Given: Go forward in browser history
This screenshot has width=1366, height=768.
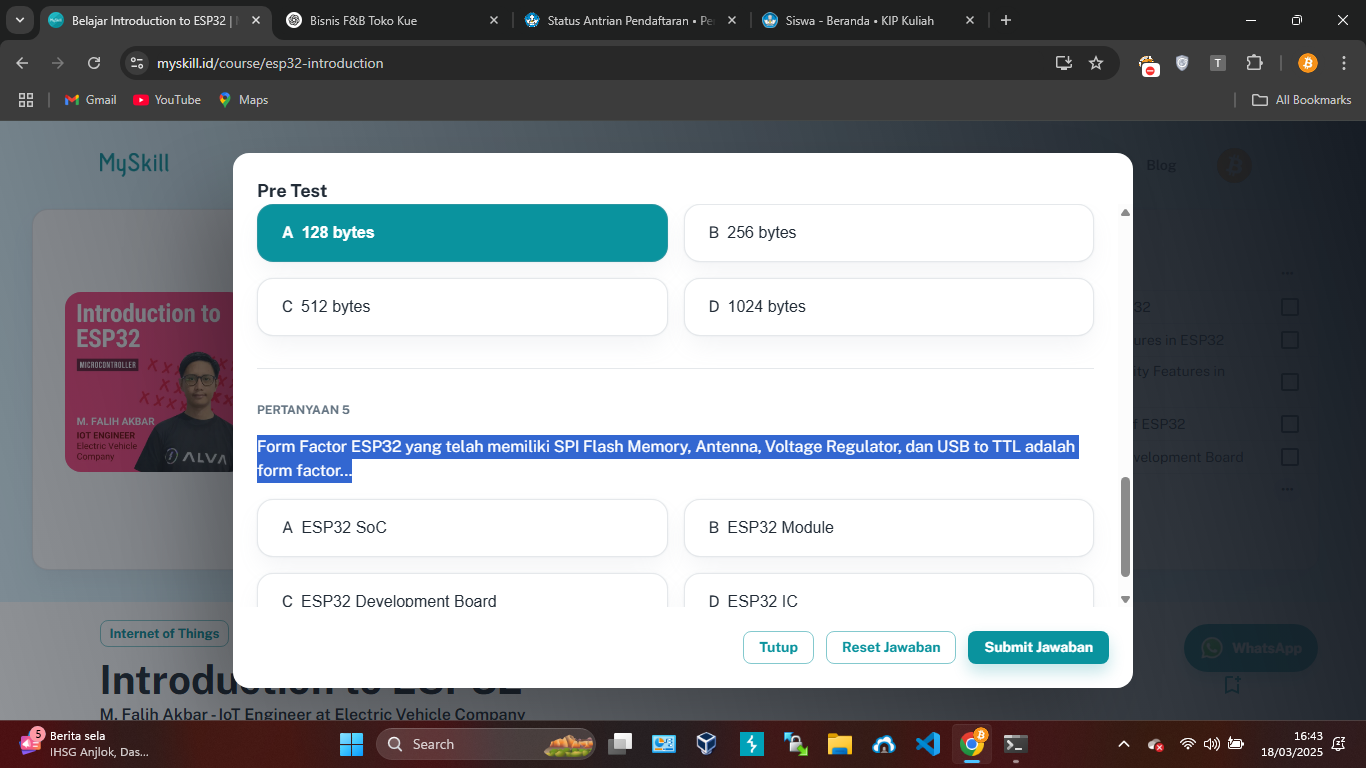Looking at the screenshot, I should pos(58,63).
